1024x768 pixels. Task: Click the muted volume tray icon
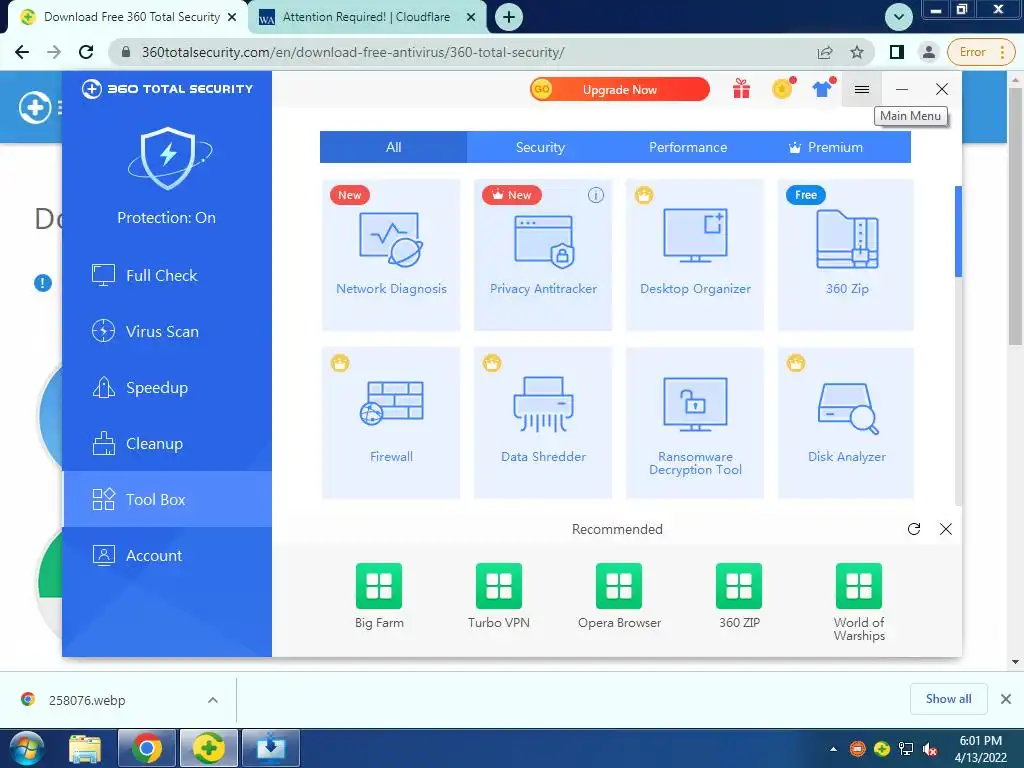[x=930, y=749]
